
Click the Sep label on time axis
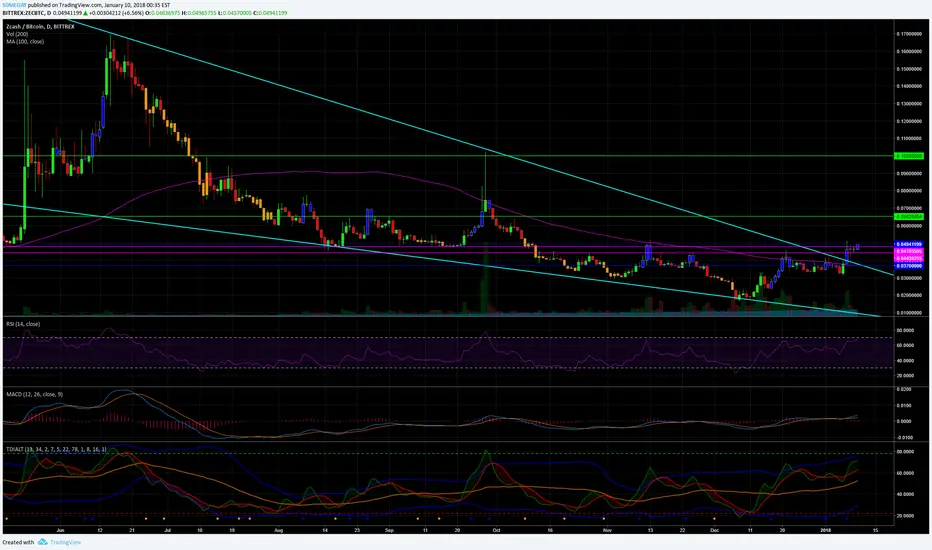[x=389, y=530]
